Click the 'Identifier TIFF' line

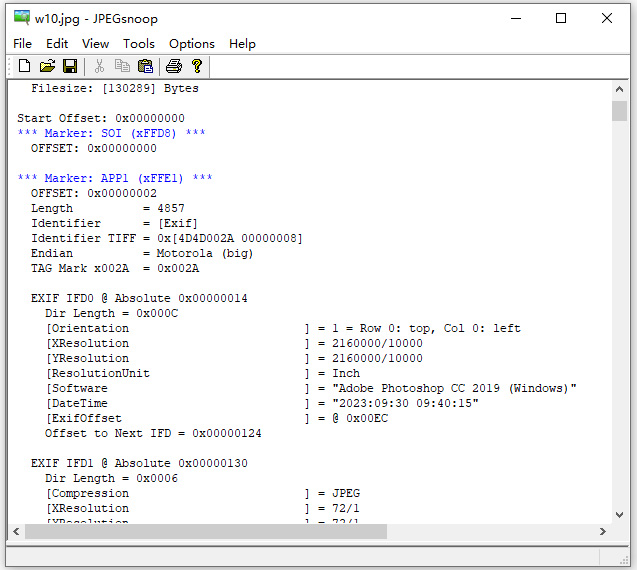[x=167, y=238]
